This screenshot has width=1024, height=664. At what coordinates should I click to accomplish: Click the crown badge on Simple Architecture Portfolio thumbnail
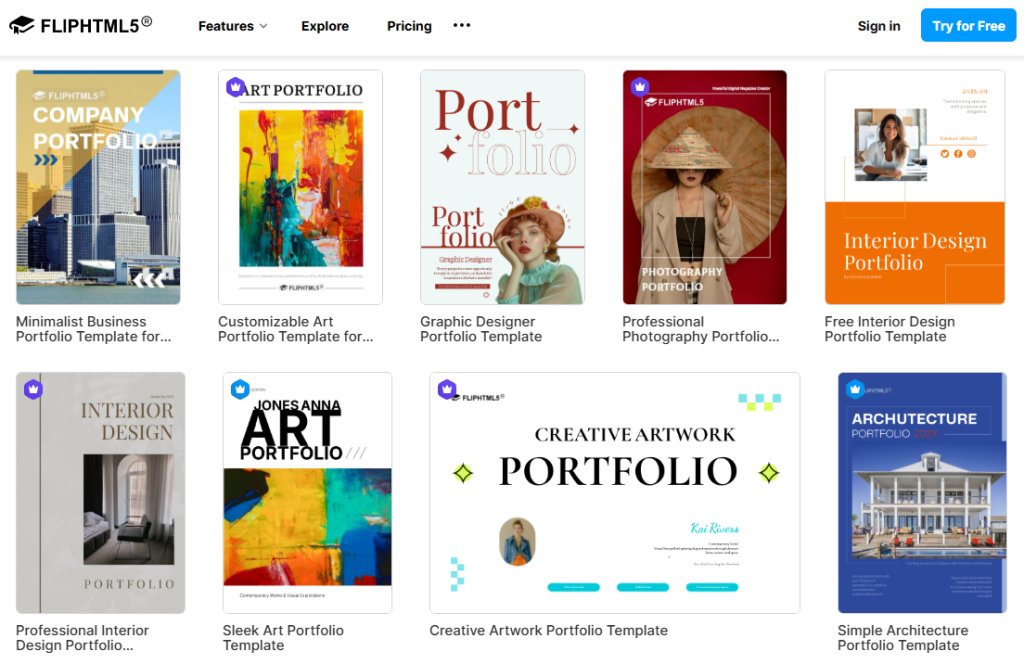pyautogui.click(x=854, y=389)
